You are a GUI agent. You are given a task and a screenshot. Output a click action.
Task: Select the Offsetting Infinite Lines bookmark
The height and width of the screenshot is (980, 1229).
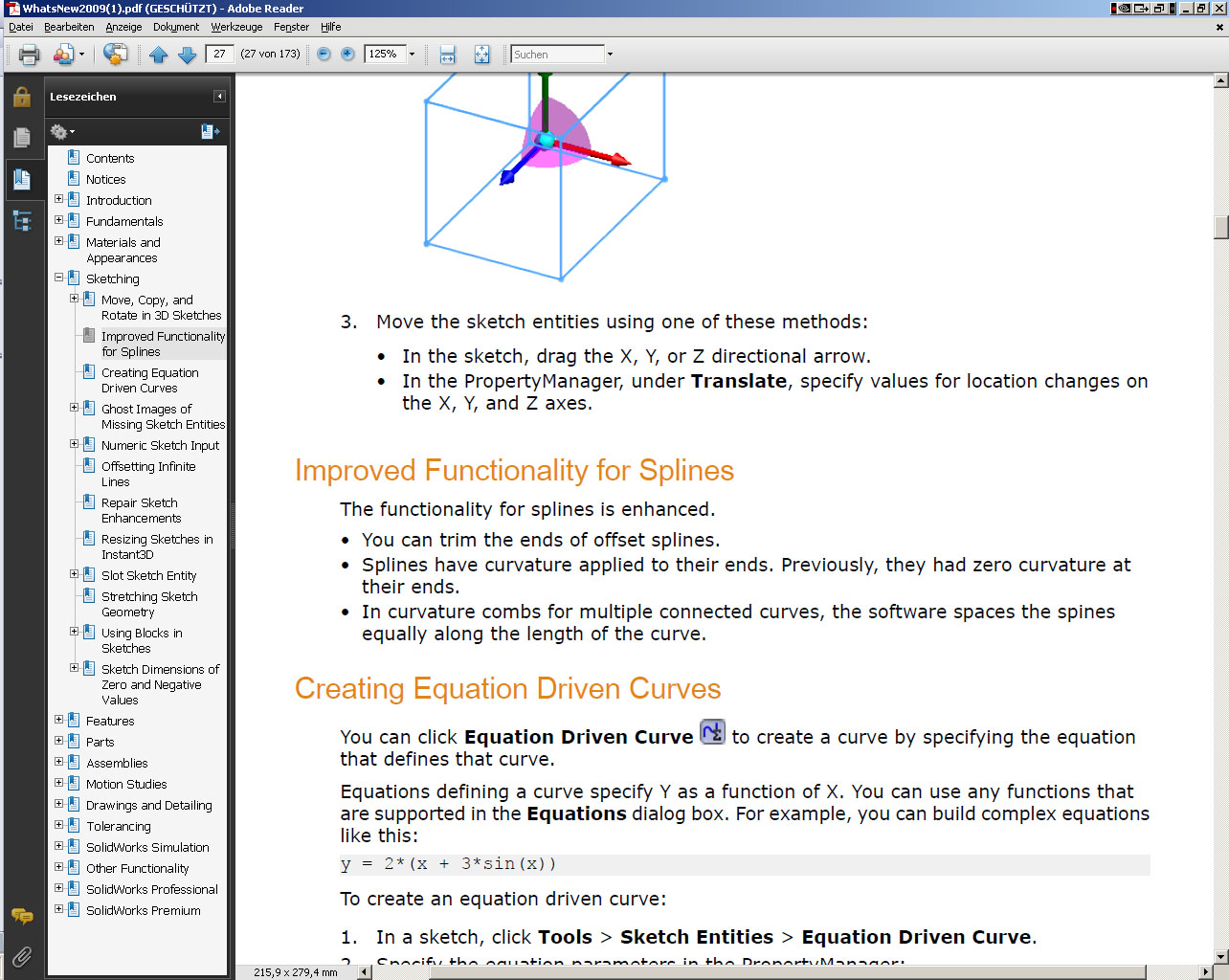(148, 474)
